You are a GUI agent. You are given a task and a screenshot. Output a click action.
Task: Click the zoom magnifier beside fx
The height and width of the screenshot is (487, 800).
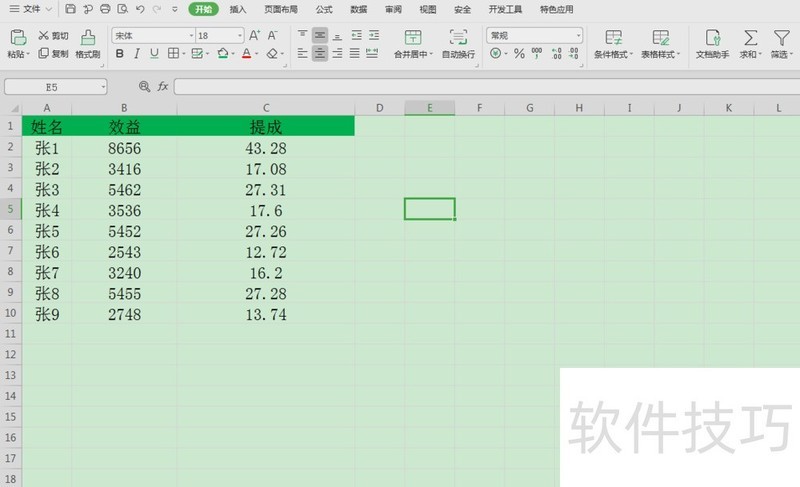click(144, 87)
